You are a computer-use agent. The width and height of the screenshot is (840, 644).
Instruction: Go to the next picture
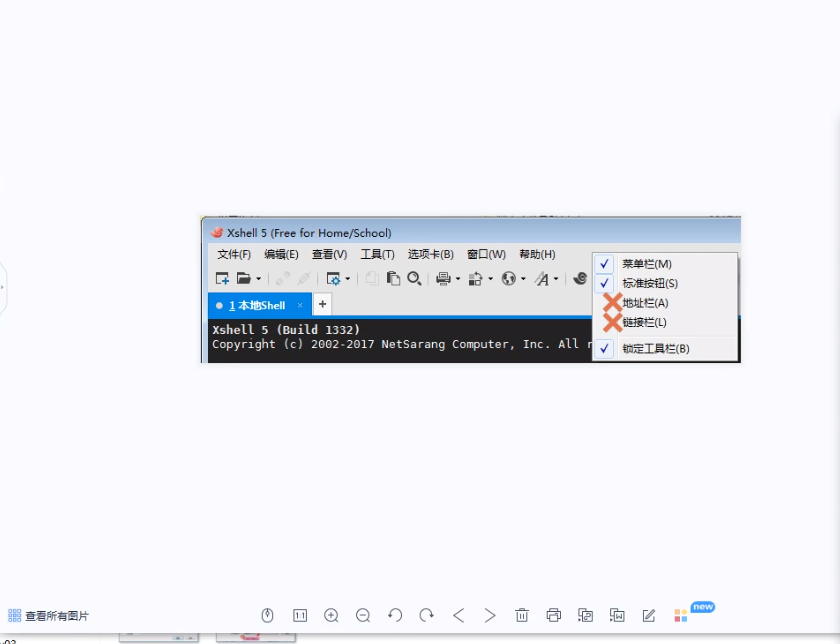tap(490, 615)
